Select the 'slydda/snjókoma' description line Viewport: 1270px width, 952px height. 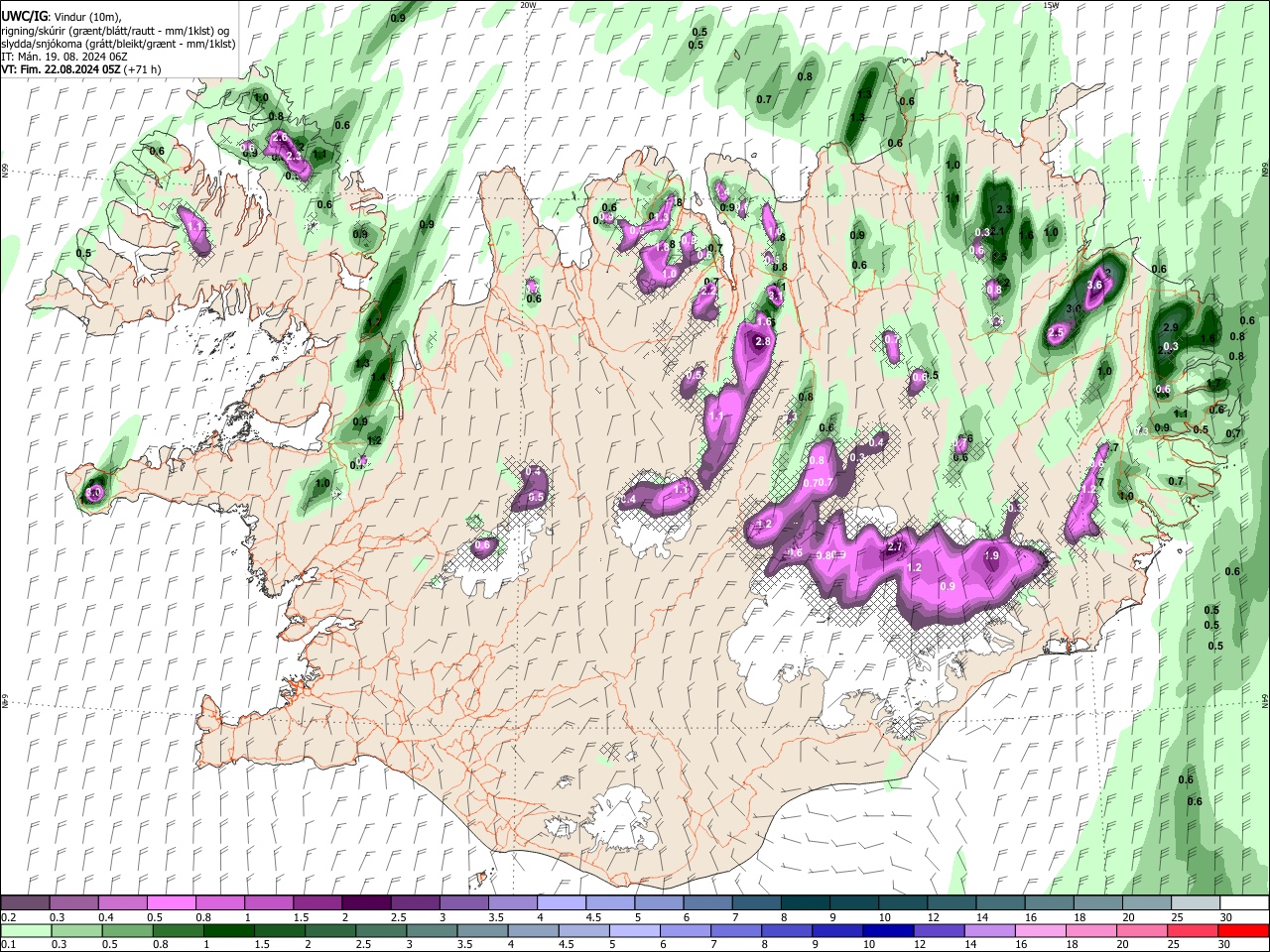point(118,44)
